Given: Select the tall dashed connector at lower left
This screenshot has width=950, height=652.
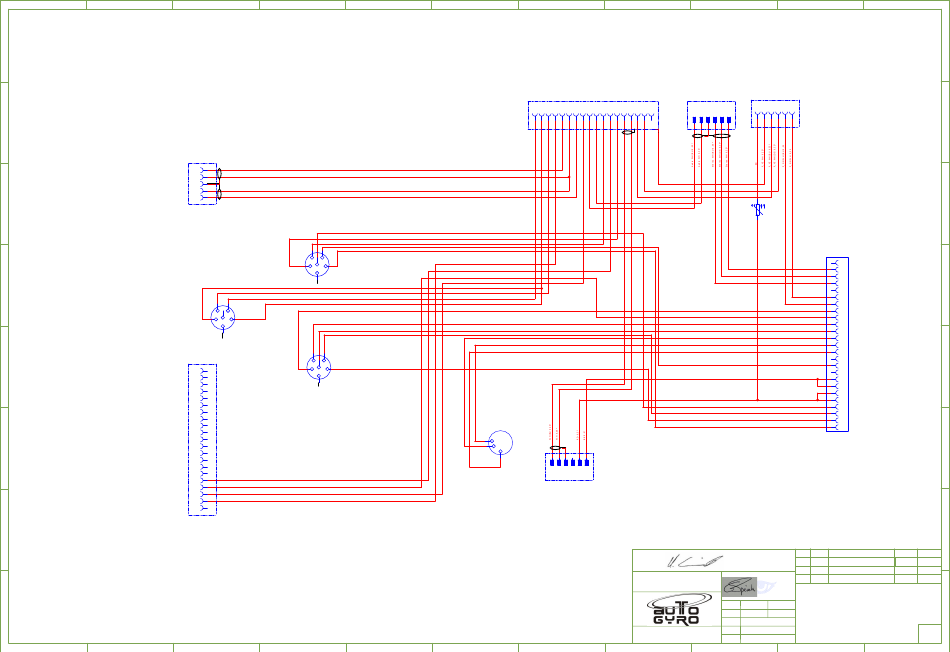Looking at the screenshot, I should (x=202, y=440).
